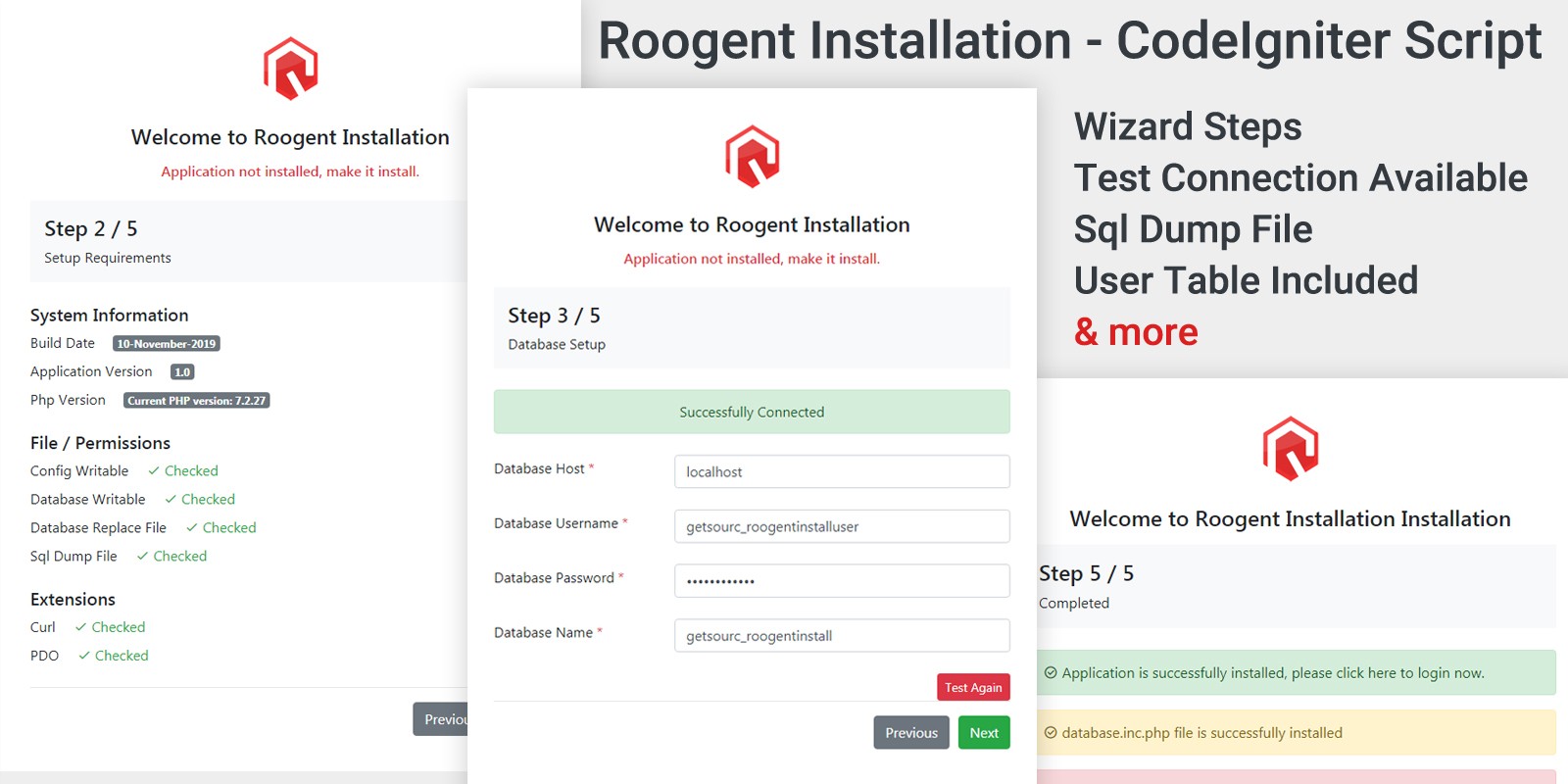Click the 'Application Version' label
Screen dimensions: 1568x784
click(91, 372)
